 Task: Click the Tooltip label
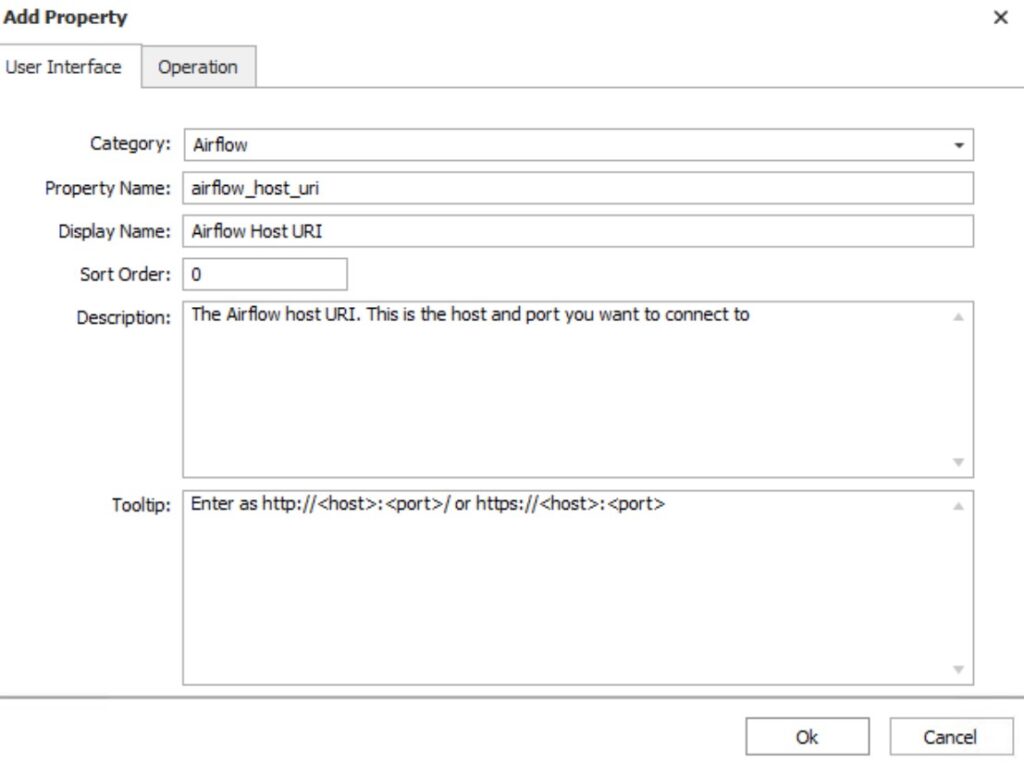tap(141, 505)
